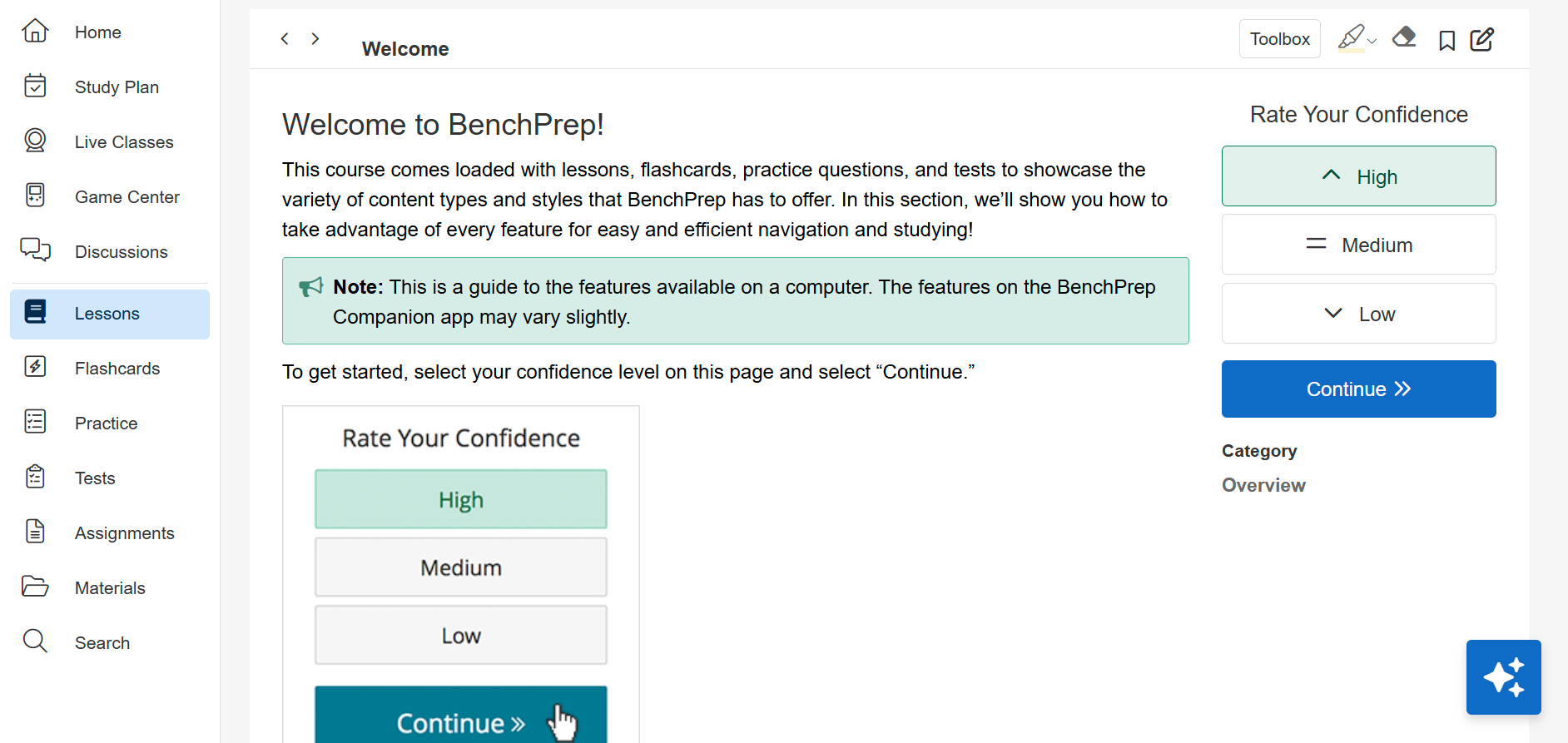
Task: Navigate to Live Classes section
Action: coord(124,142)
